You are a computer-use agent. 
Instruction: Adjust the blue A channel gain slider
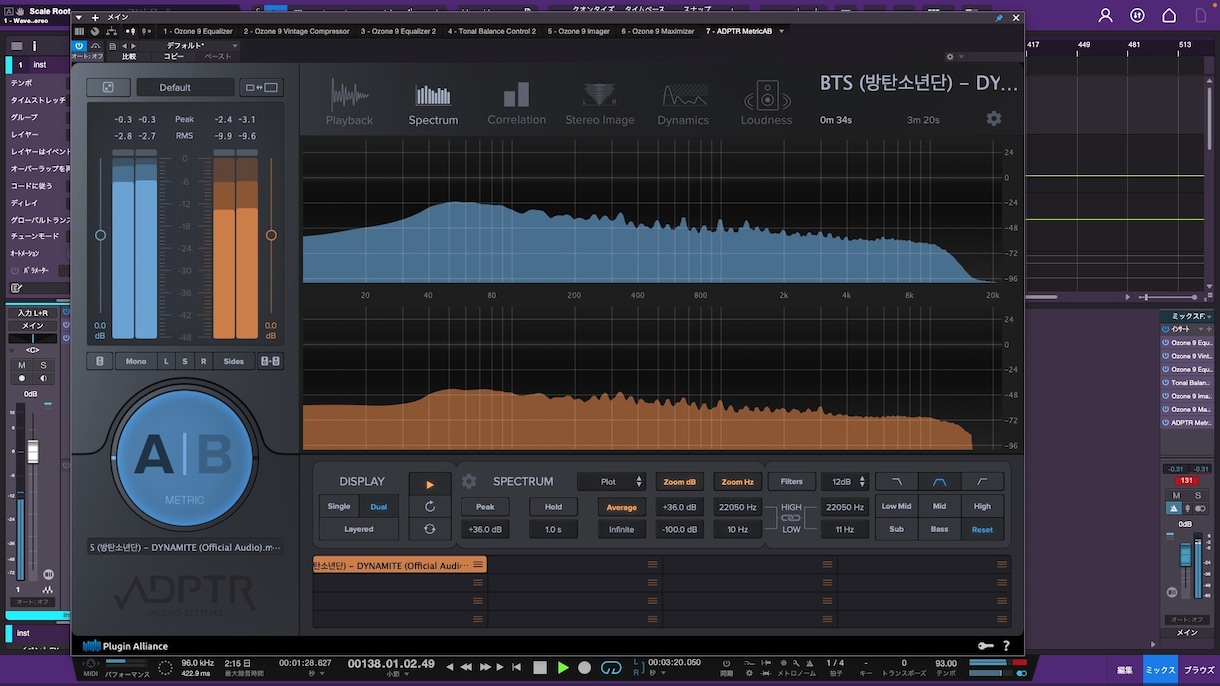pyautogui.click(x=100, y=236)
